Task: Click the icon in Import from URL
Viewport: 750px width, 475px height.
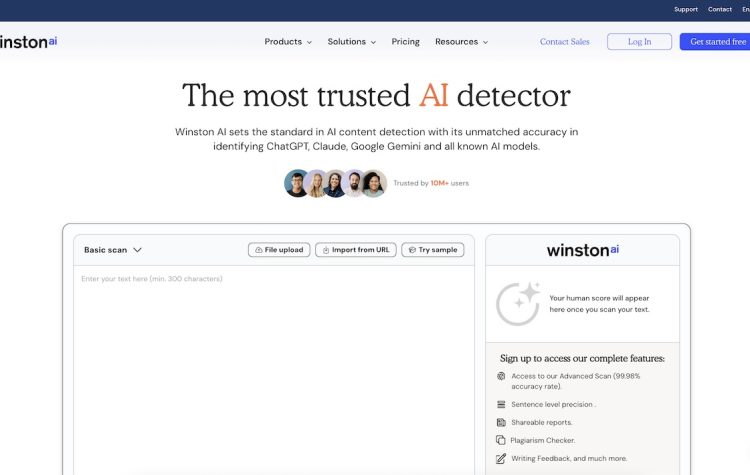Action: click(x=326, y=250)
